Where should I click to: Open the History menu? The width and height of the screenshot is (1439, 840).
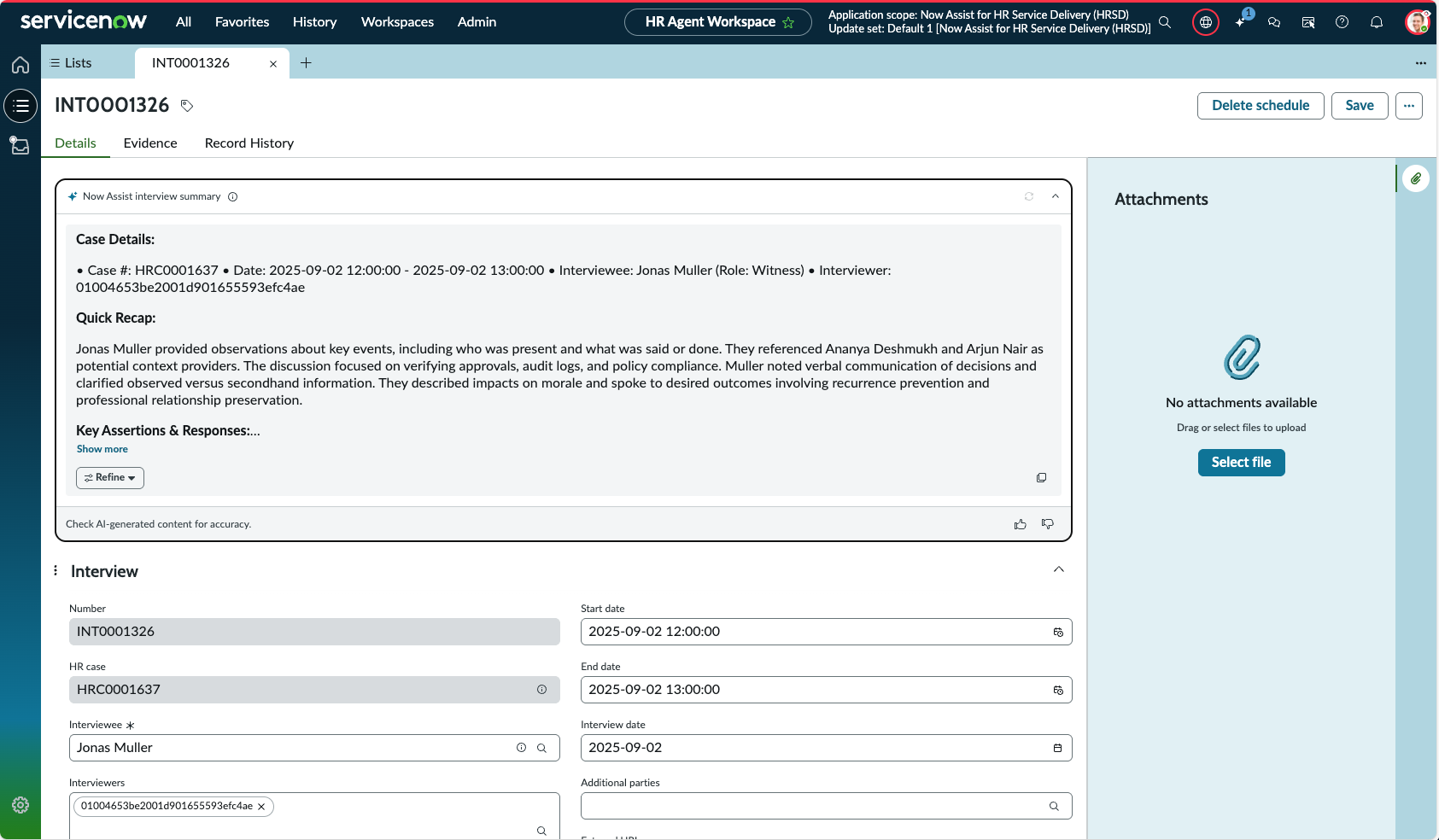pyautogui.click(x=314, y=22)
